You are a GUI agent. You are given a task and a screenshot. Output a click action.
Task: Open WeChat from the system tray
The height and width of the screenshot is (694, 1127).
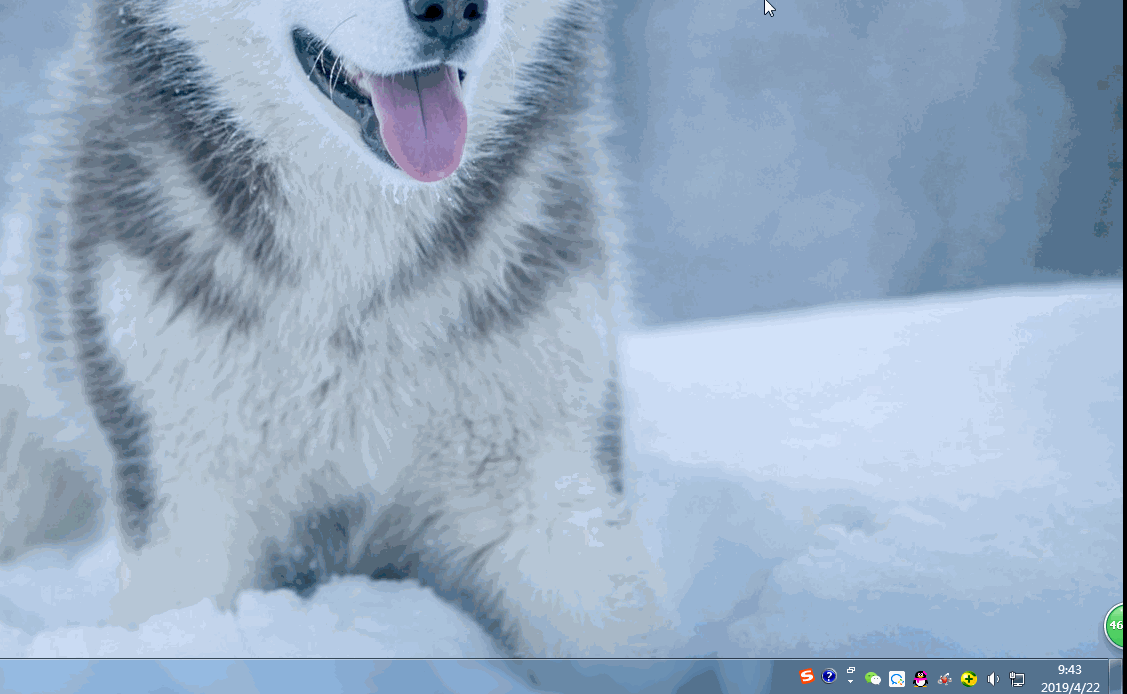pyautogui.click(x=873, y=679)
